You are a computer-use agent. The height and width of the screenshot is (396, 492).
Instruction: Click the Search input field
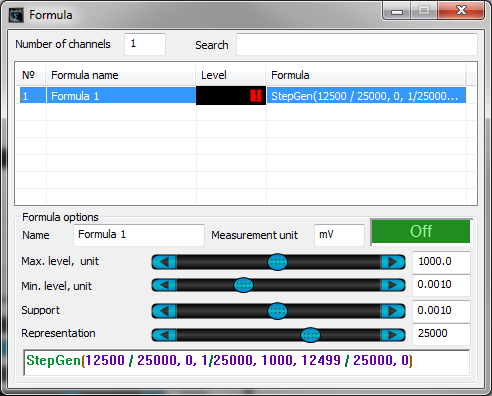tap(357, 44)
